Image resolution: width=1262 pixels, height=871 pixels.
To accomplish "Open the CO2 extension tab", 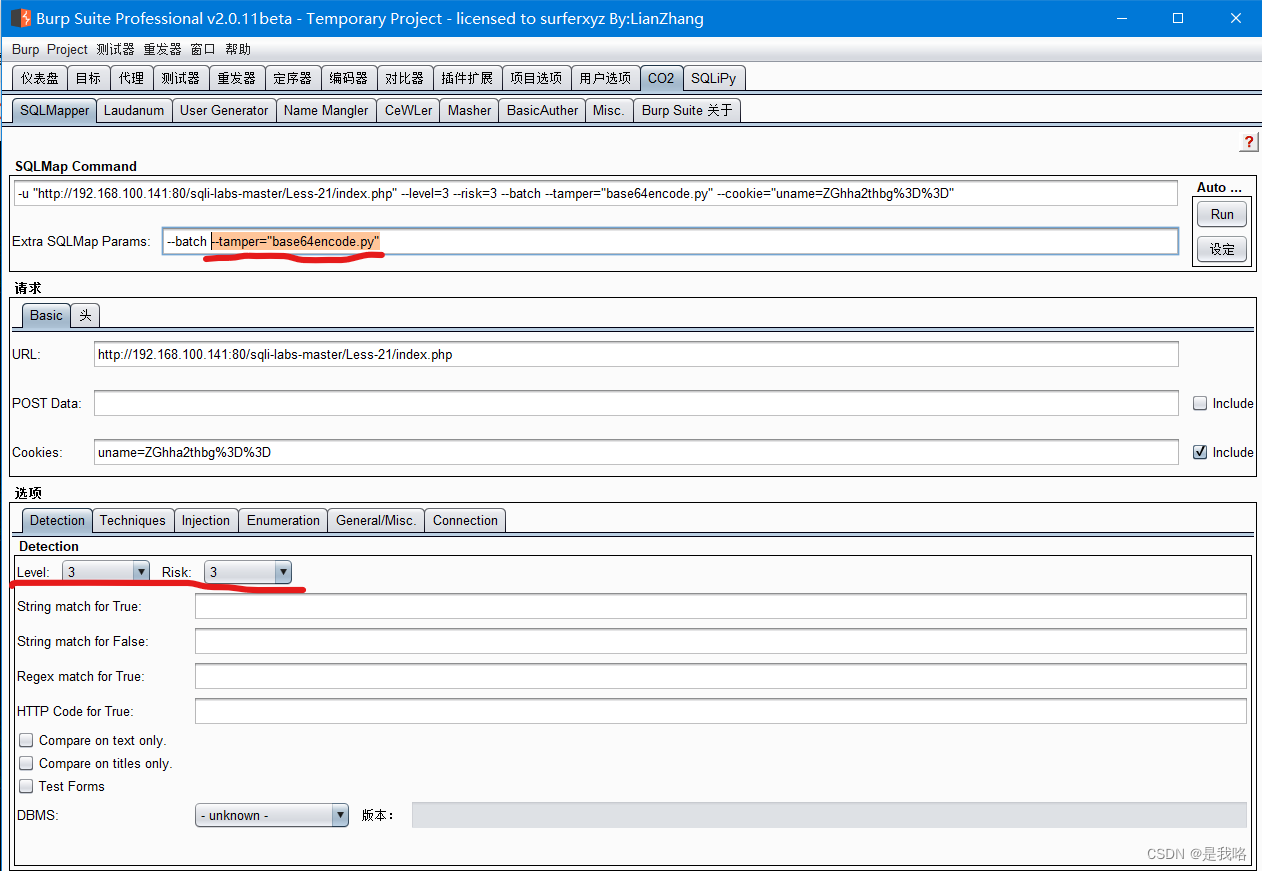I will 661,77.
